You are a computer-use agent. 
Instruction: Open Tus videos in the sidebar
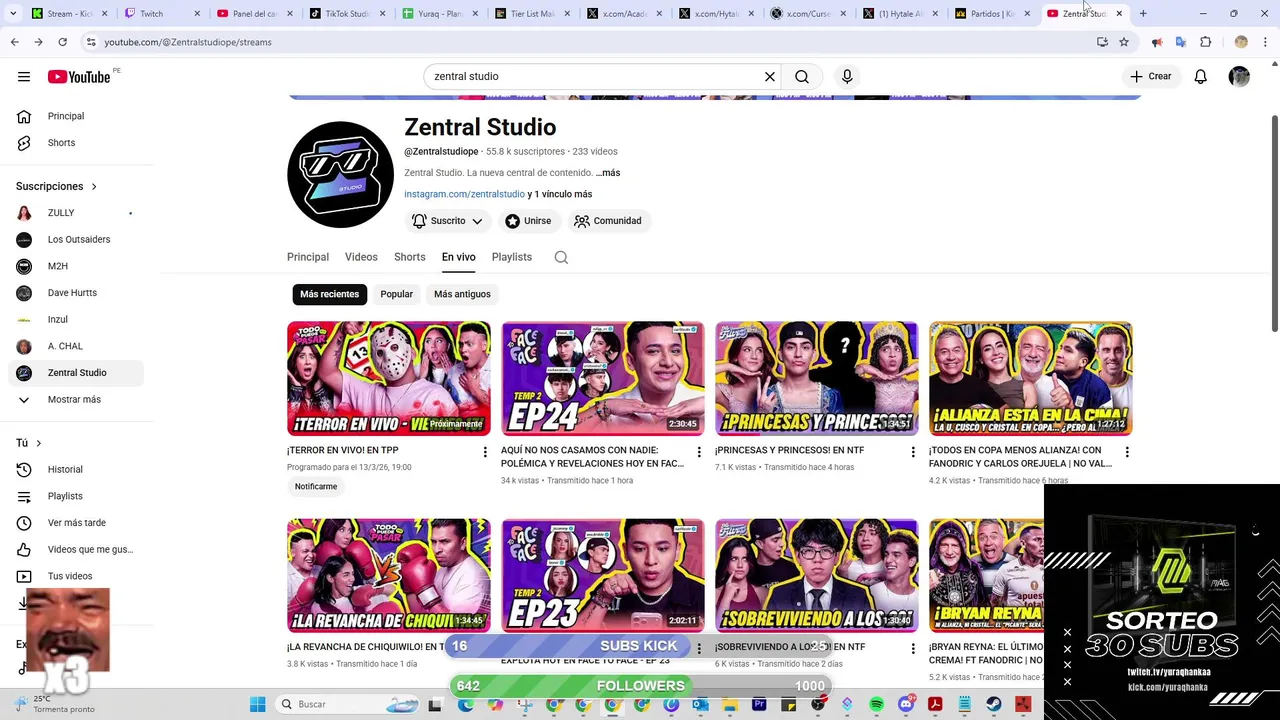76,576
